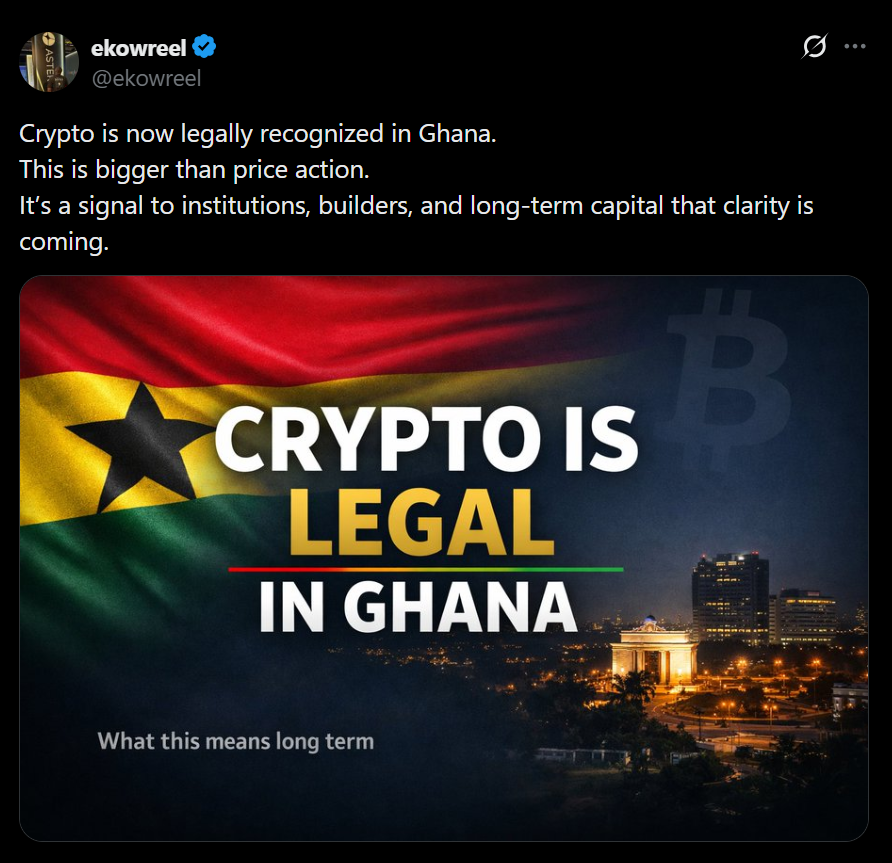This screenshot has height=863, width=892.
Task: Open the three-dot More options menu
Action: click(855, 47)
